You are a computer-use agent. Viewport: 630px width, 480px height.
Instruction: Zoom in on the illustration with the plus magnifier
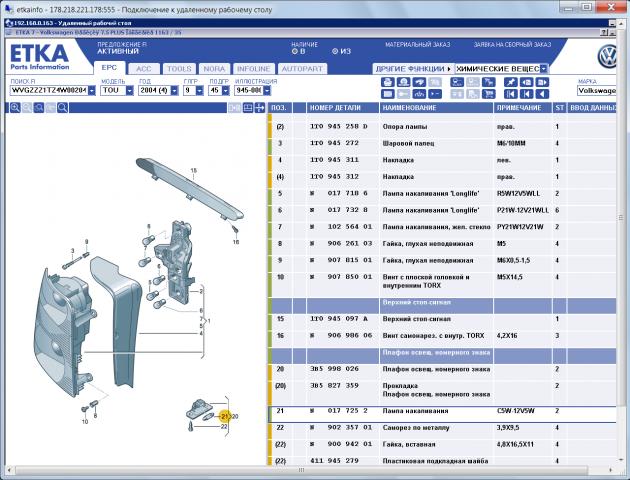click(15, 108)
